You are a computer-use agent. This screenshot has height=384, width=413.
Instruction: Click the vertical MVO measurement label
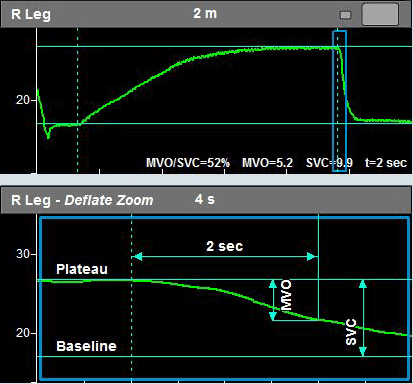[286, 295]
